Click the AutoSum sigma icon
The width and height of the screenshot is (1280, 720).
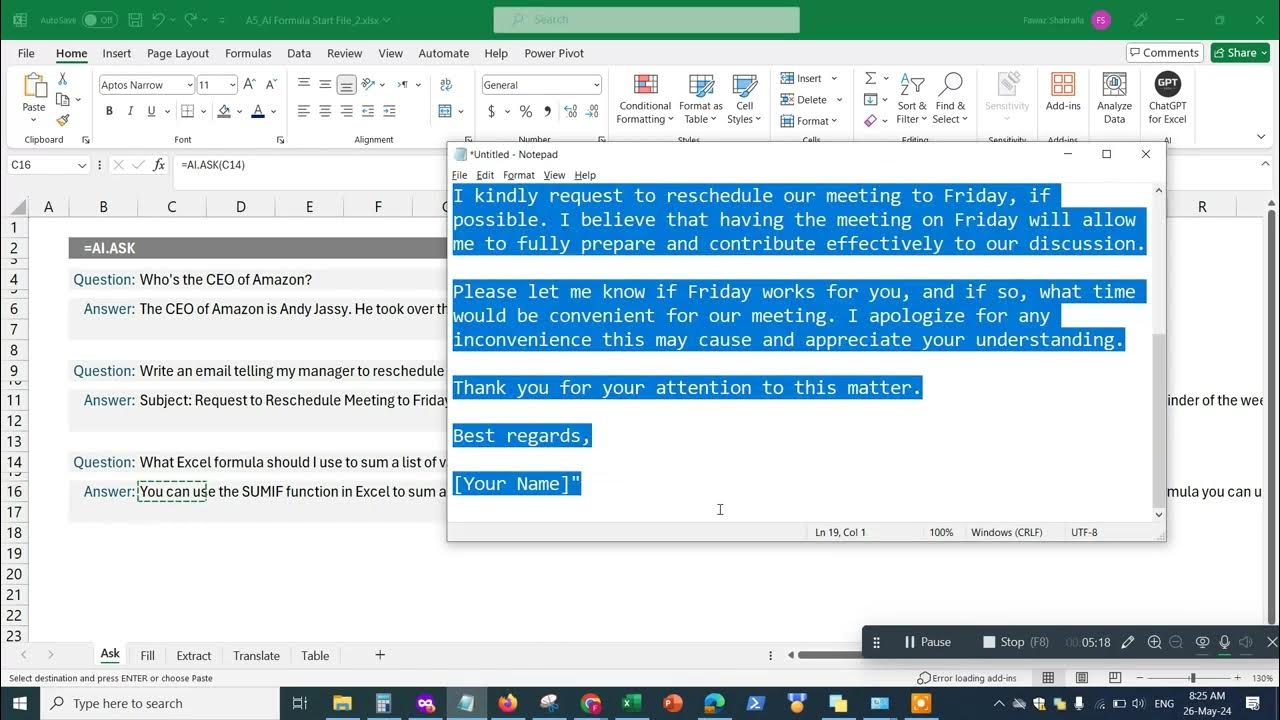click(869, 77)
